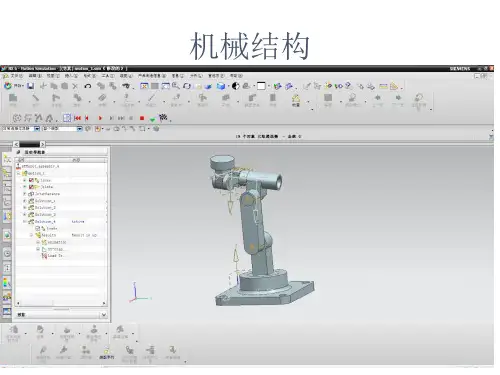Click the Undo arrow icon

pos(88,86)
